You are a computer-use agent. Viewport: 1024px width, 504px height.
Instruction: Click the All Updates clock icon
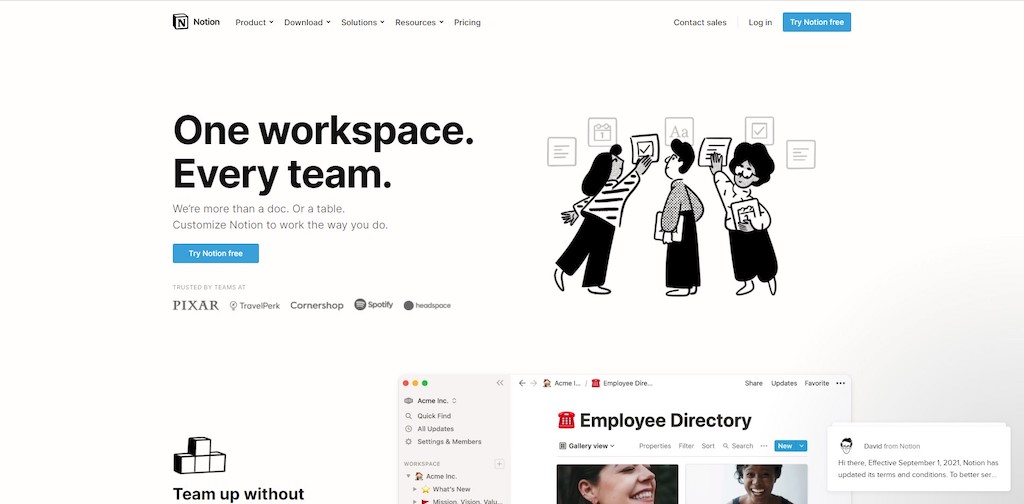pyautogui.click(x=409, y=429)
